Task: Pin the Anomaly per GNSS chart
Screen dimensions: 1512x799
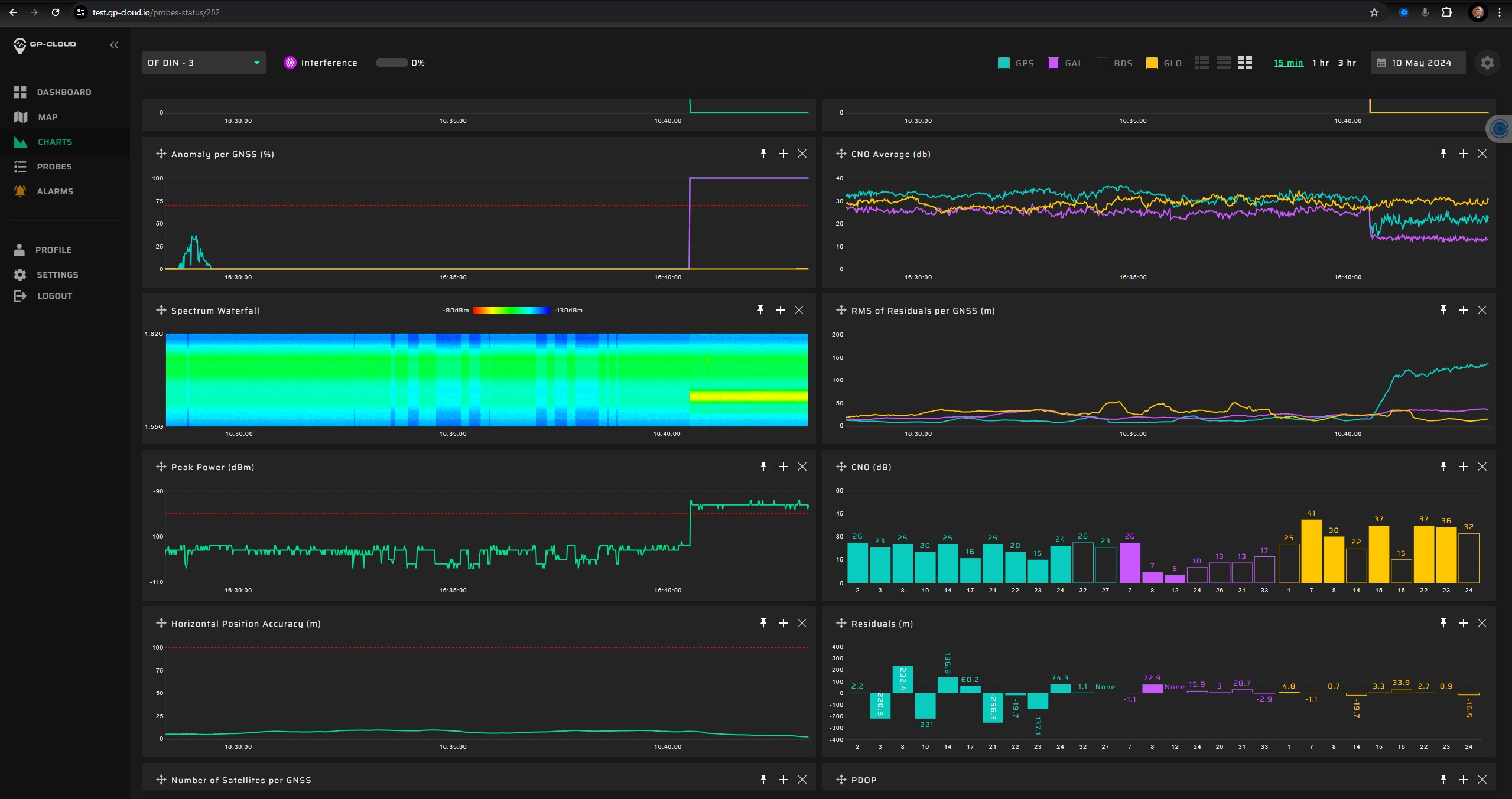Action: click(x=763, y=154)
